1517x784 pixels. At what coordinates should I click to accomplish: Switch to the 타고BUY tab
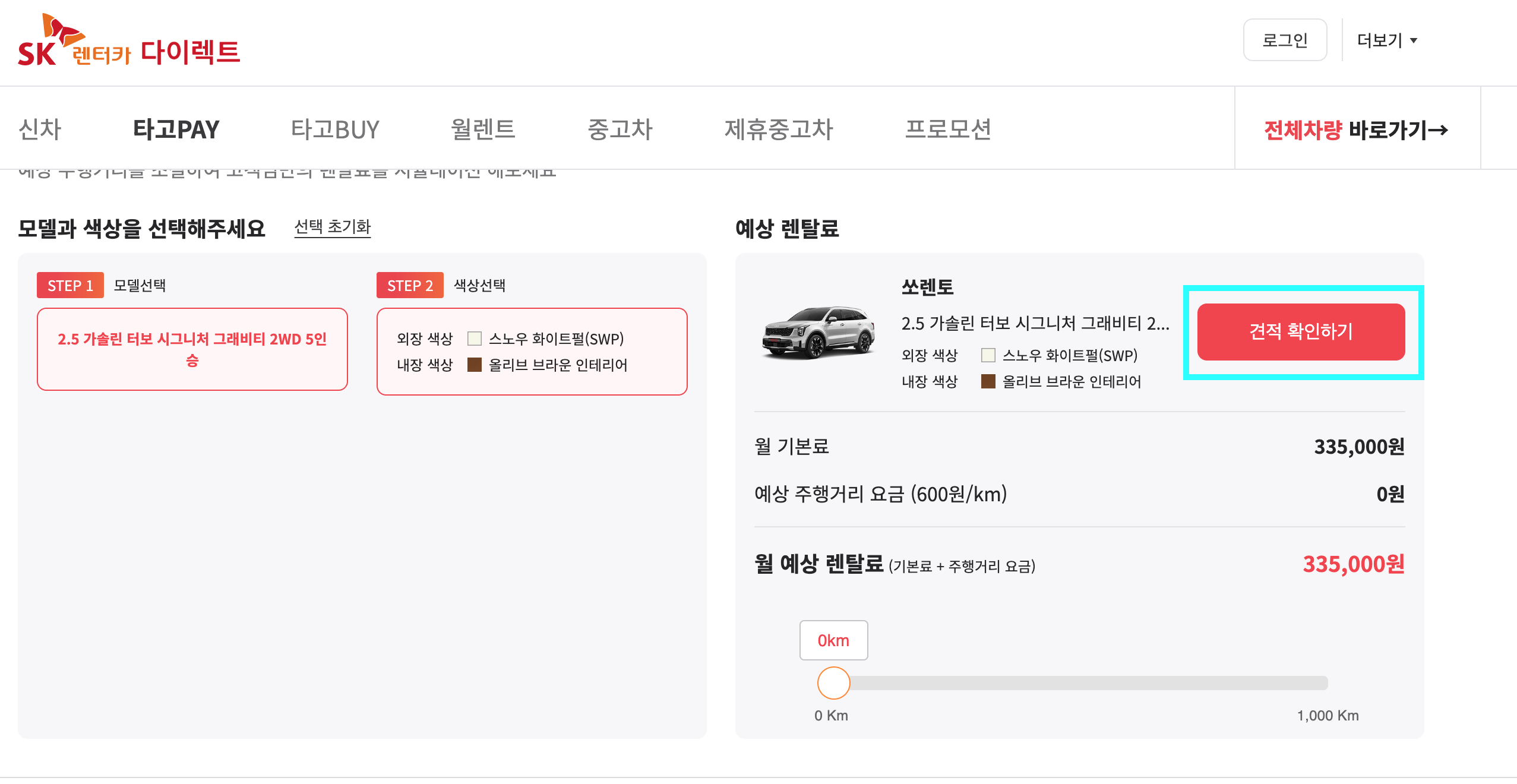[334, 129]
